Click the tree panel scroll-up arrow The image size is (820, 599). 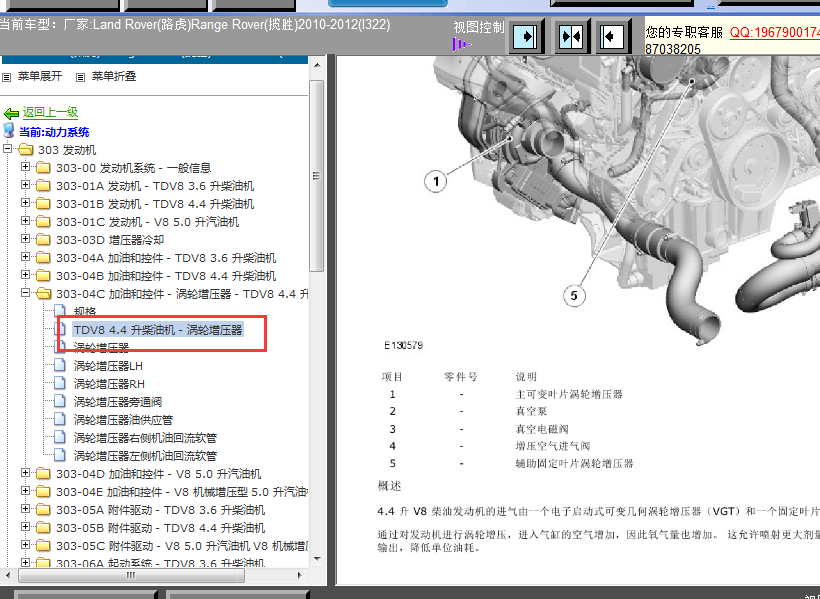[317, 66]
